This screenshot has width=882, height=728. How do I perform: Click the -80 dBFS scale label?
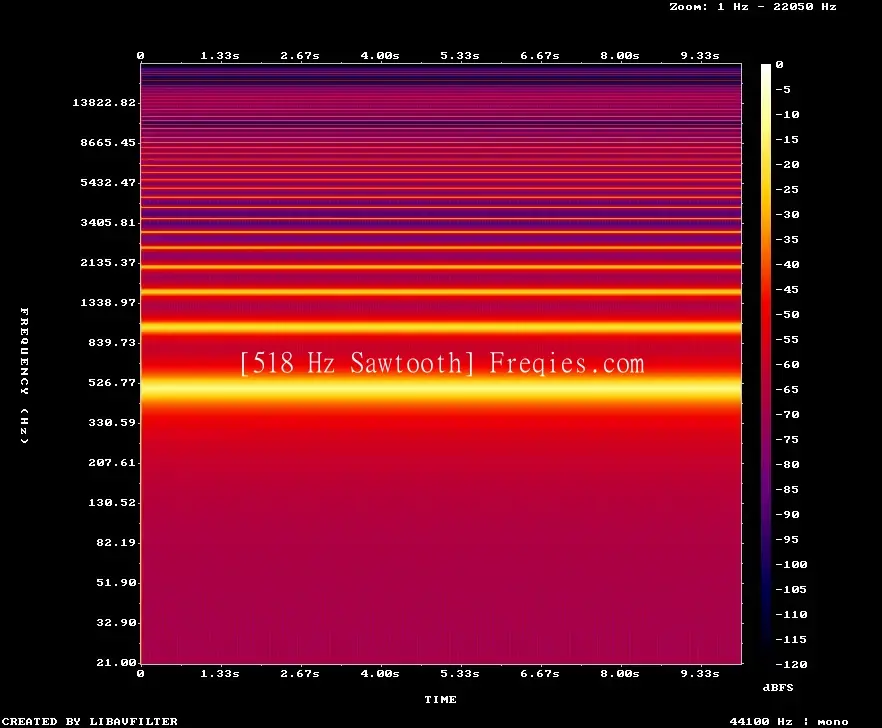click(x=787, y=465)
